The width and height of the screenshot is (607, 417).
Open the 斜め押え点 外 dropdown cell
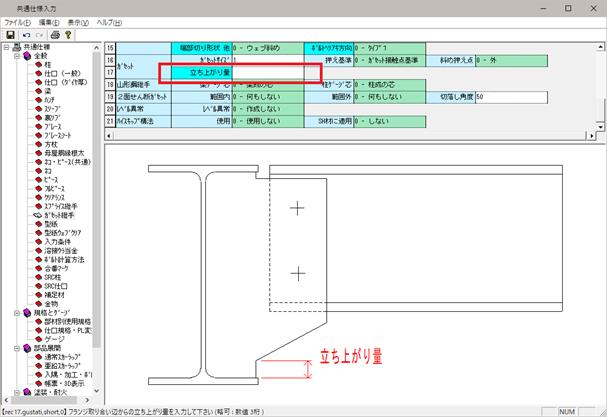pyautogui.click(x=511, y=60)
